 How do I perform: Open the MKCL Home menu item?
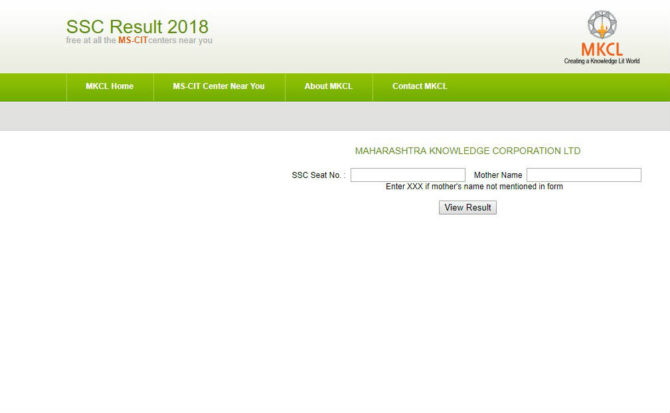109,86
